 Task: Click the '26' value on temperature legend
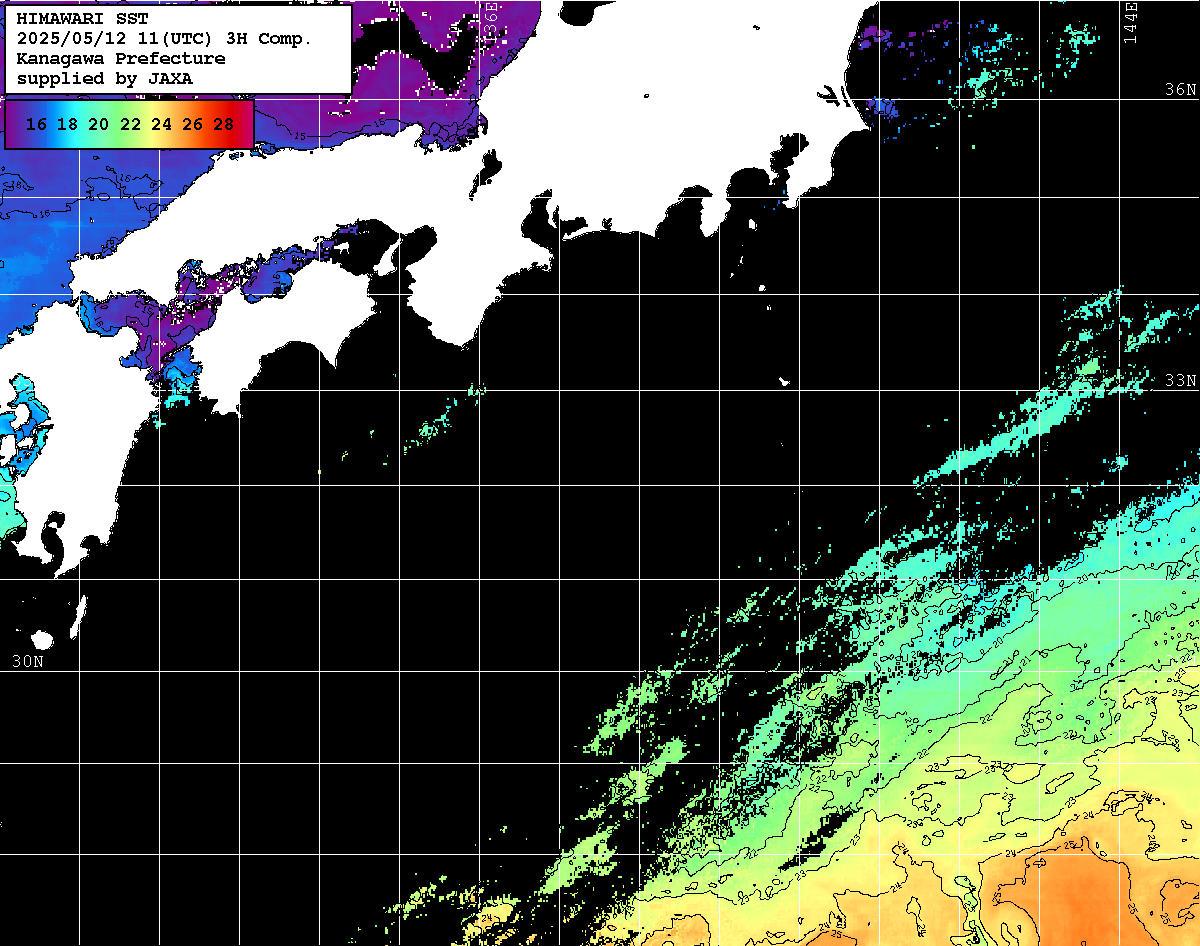[192, 124]
